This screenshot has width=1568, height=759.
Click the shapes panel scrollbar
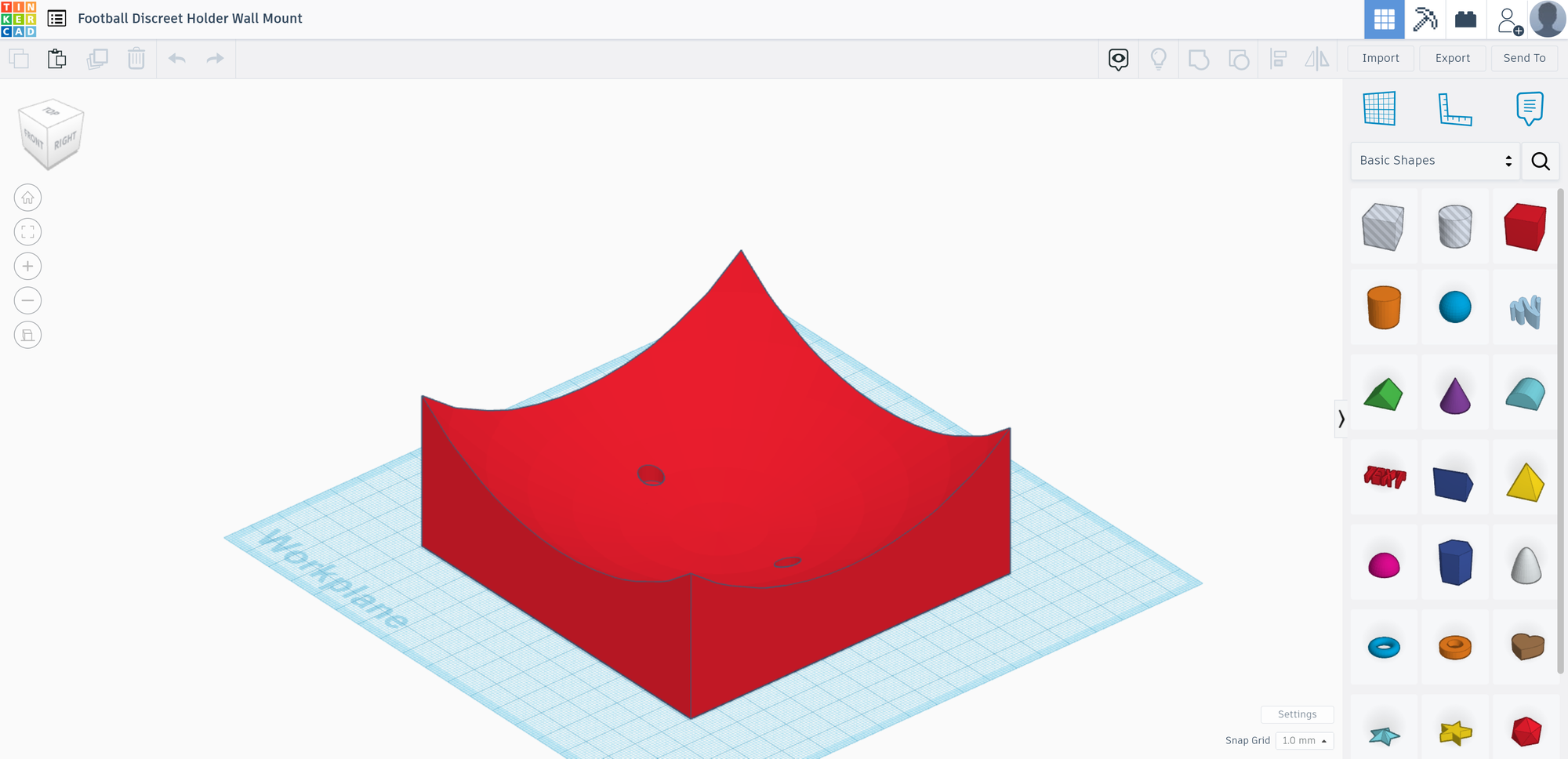pyautogui.click(x=1560, y=430)
